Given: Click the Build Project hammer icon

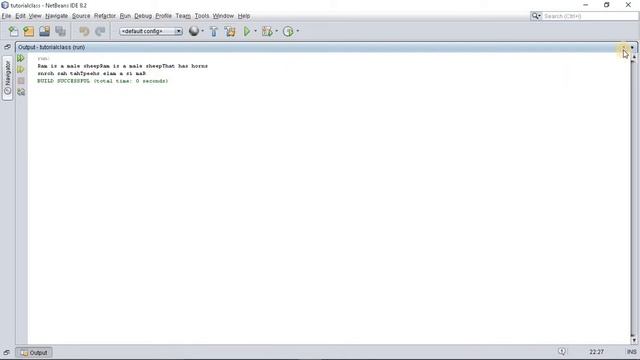Looking at the screenshot, I should coord(213,31).
